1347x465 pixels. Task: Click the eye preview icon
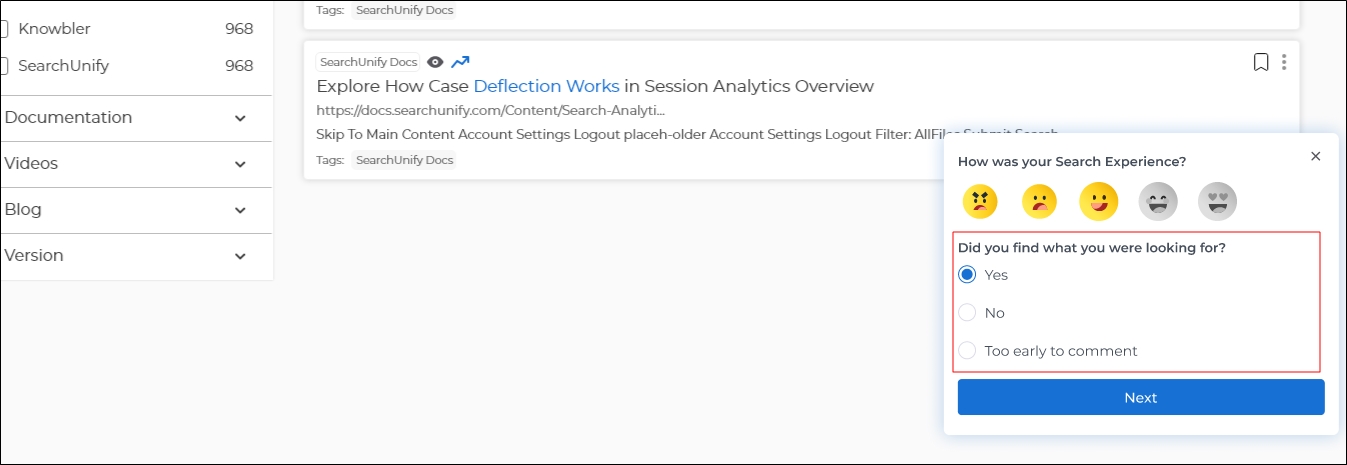coord(435,62)
